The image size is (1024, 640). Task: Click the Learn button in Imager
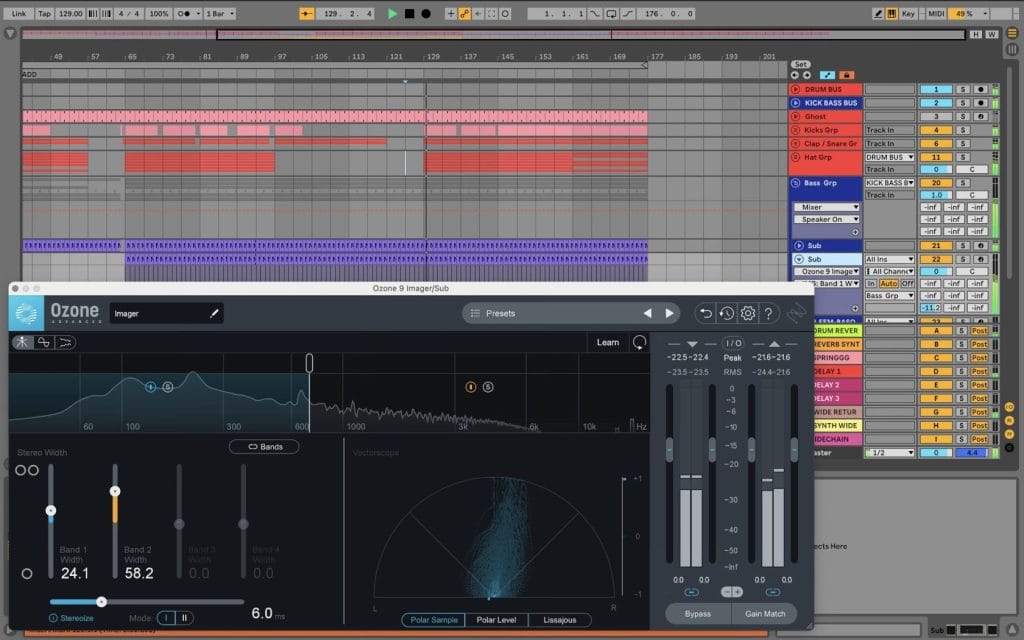coord(607,342)
